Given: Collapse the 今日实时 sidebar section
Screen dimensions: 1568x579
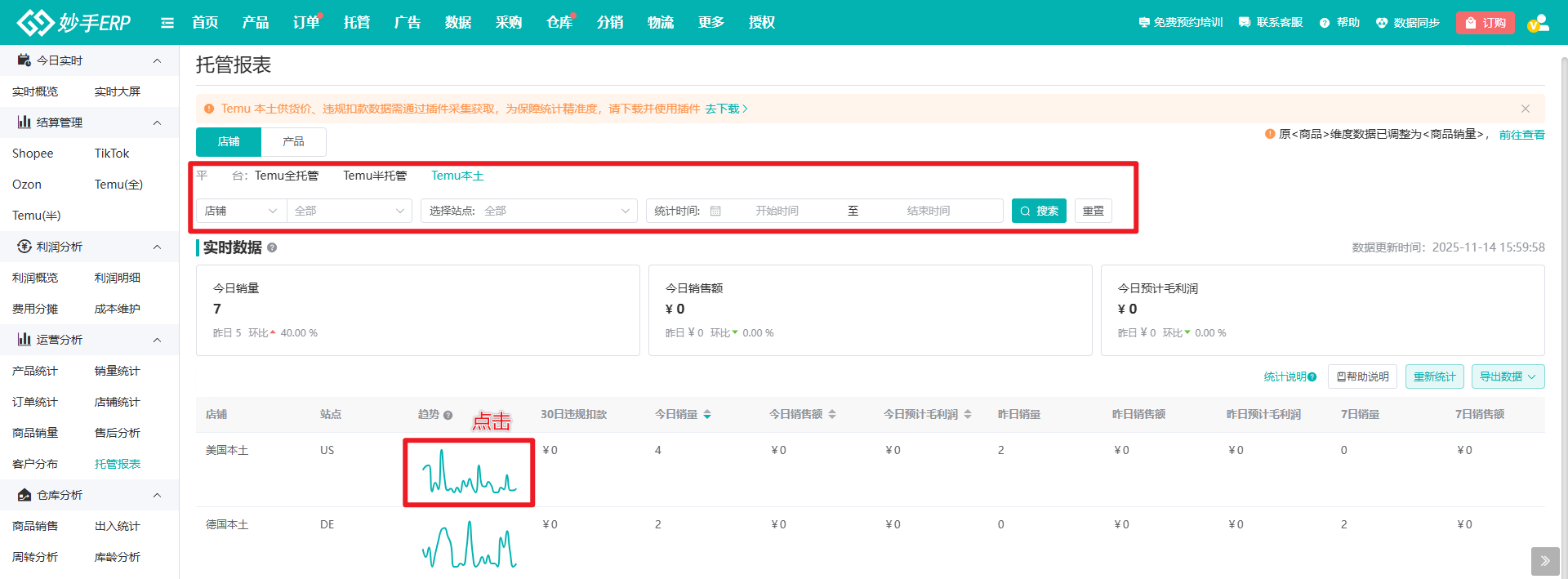Looking at the screenshot, I should click(x=157, y=60).
